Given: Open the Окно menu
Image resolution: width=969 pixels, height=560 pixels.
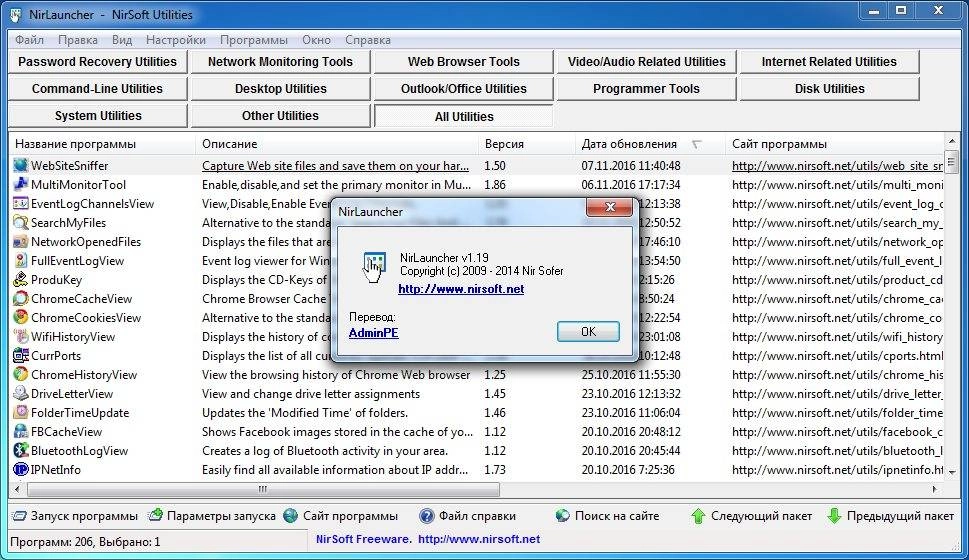Looking at the screenshot, I should pyautogui.click(x=316, y=40).
